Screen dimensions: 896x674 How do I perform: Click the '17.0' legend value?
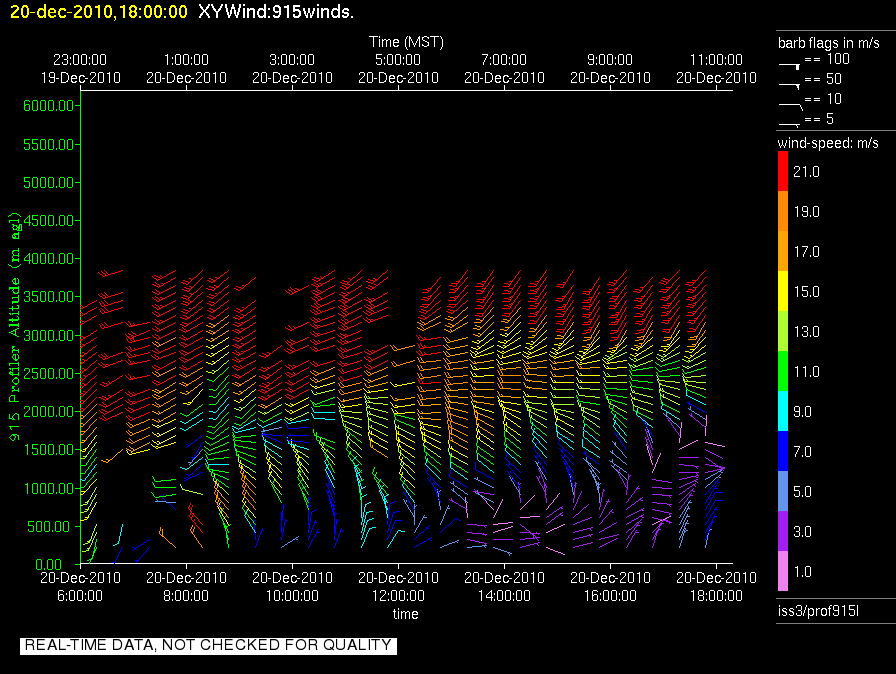coord(806,252)
